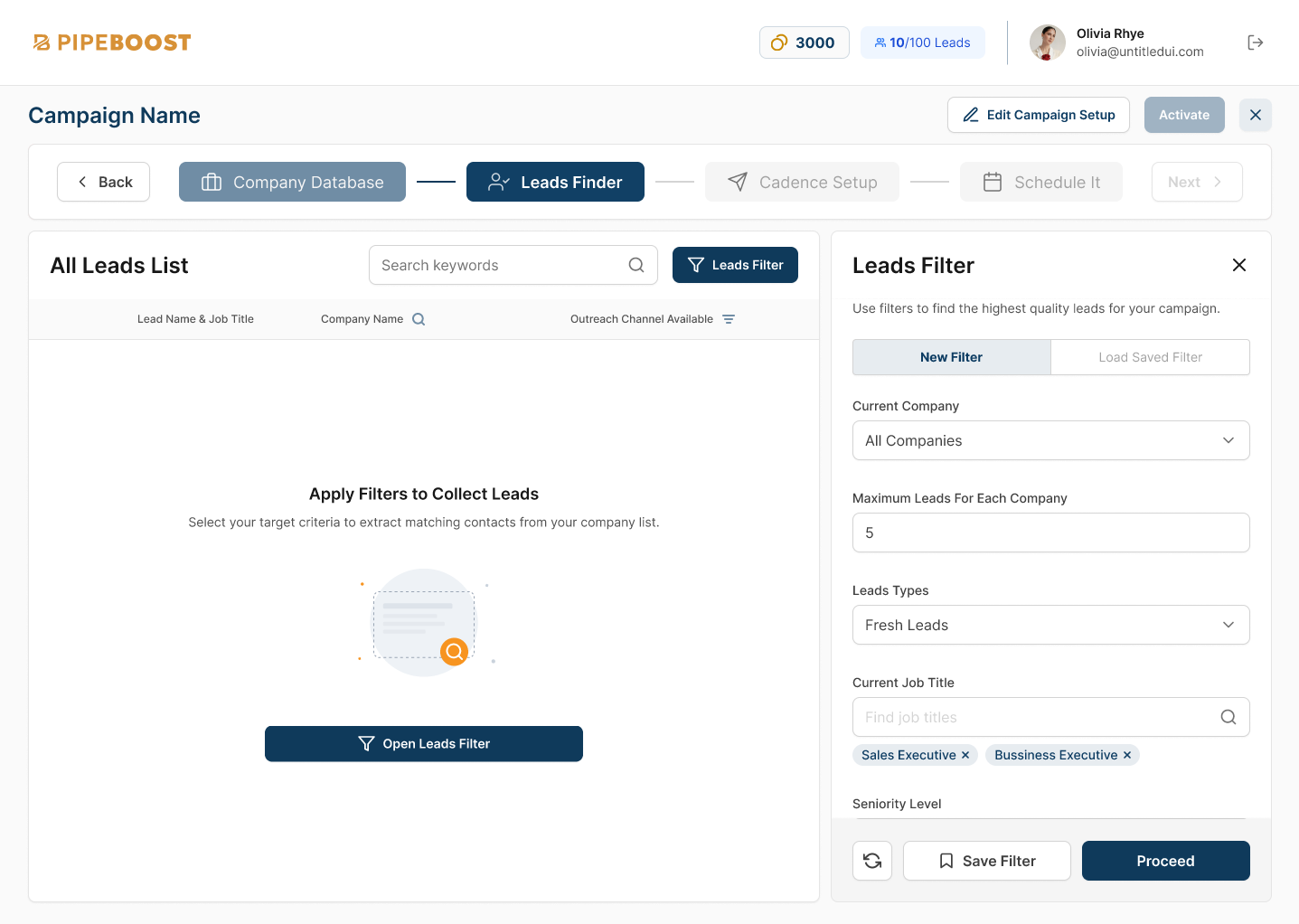Click the logout icon
This screenshot has height=924, width=1299.
pos(1256,42)
